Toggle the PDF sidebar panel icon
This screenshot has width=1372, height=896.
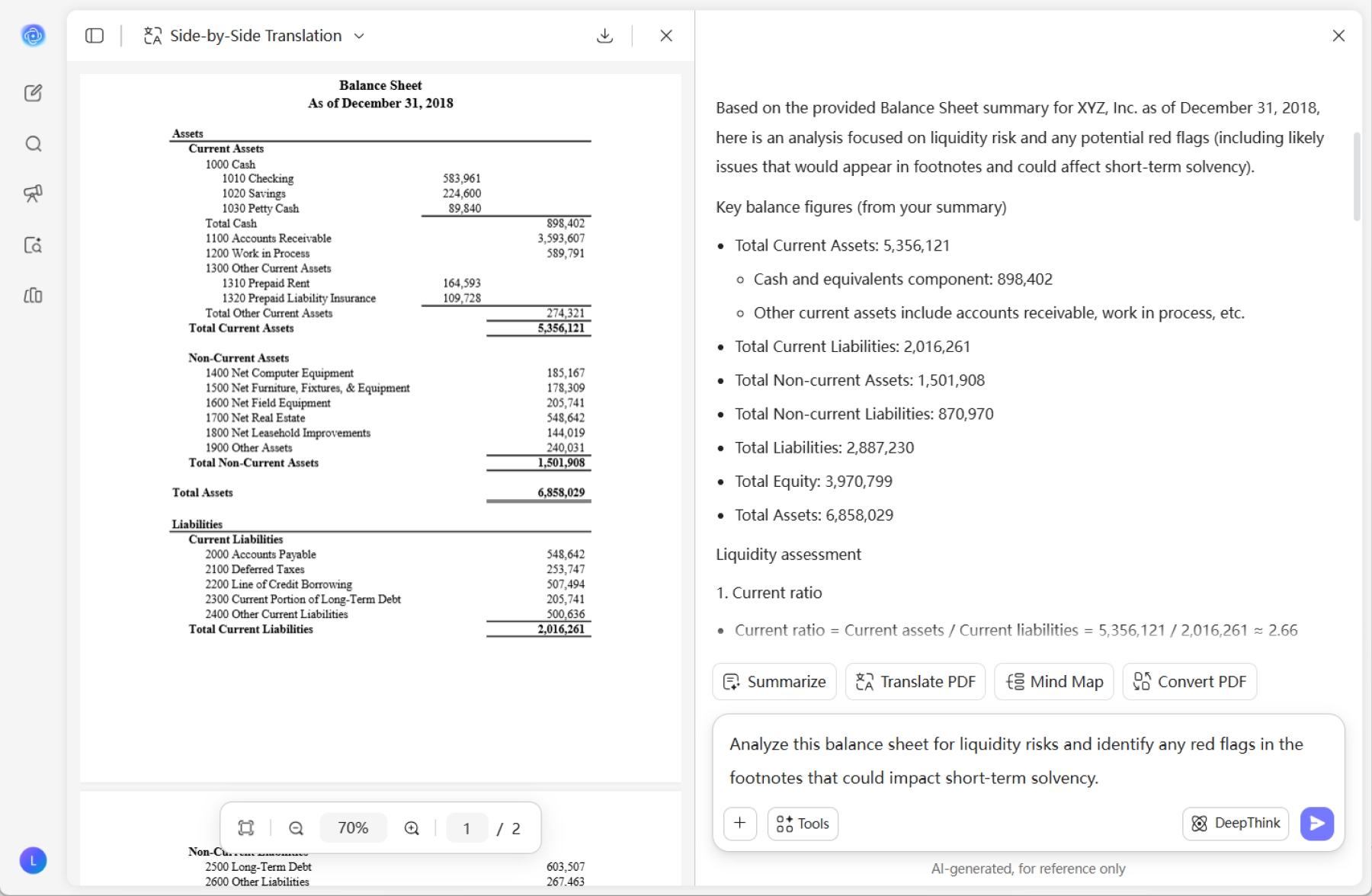tap(95, 36)
